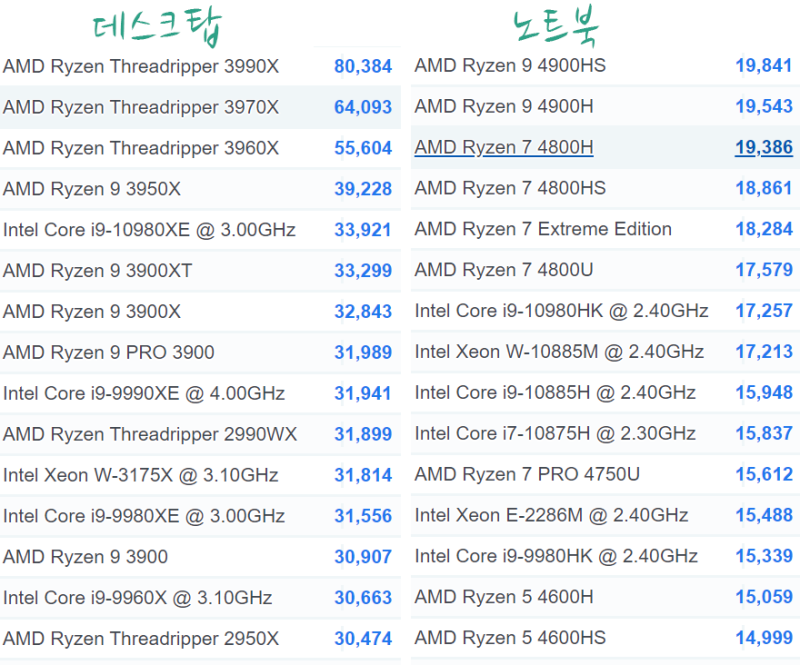
Task: Open AMD Ryzen Threadripper 3990X link
Action: click(x=141, y=66)
